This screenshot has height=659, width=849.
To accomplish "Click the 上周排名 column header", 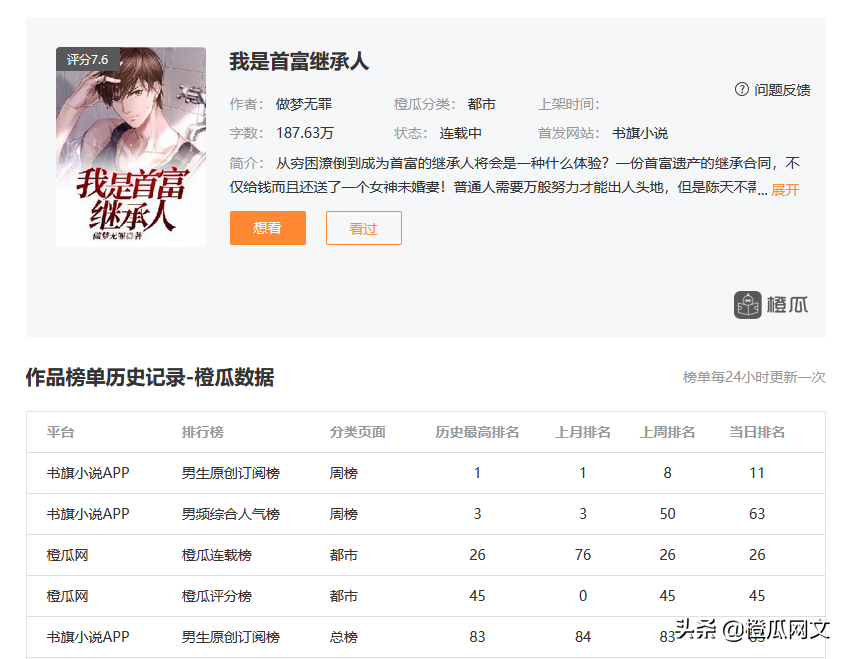I will coord(667,432).
